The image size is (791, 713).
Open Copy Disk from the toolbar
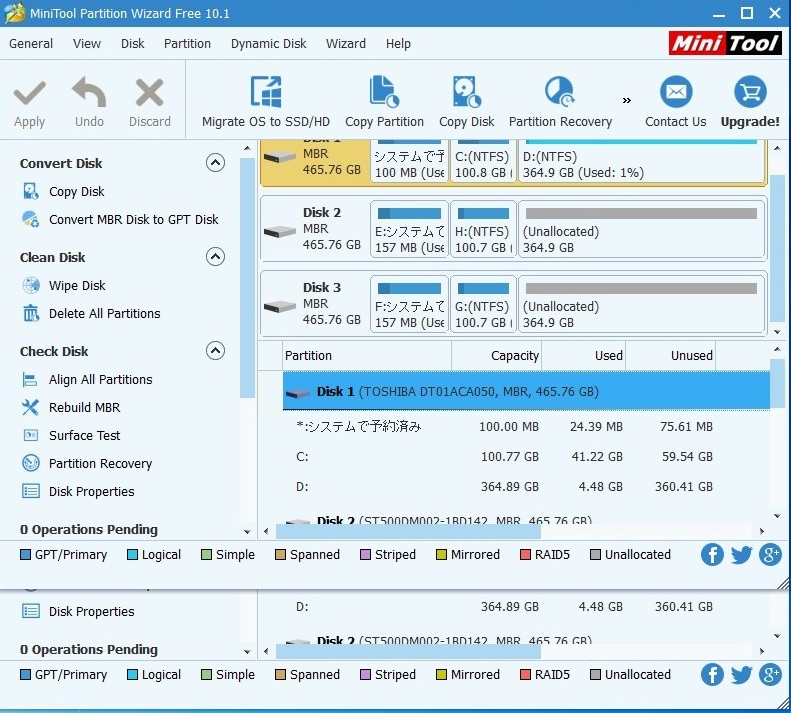467,102
